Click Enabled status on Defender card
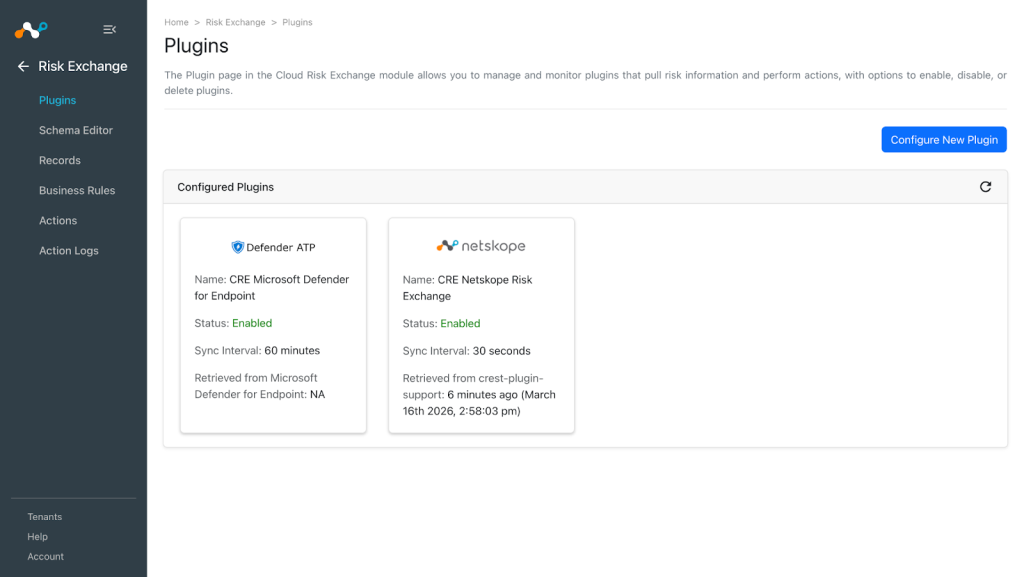The width and height of the screenshot is (1024, 577). pos(252,323)
